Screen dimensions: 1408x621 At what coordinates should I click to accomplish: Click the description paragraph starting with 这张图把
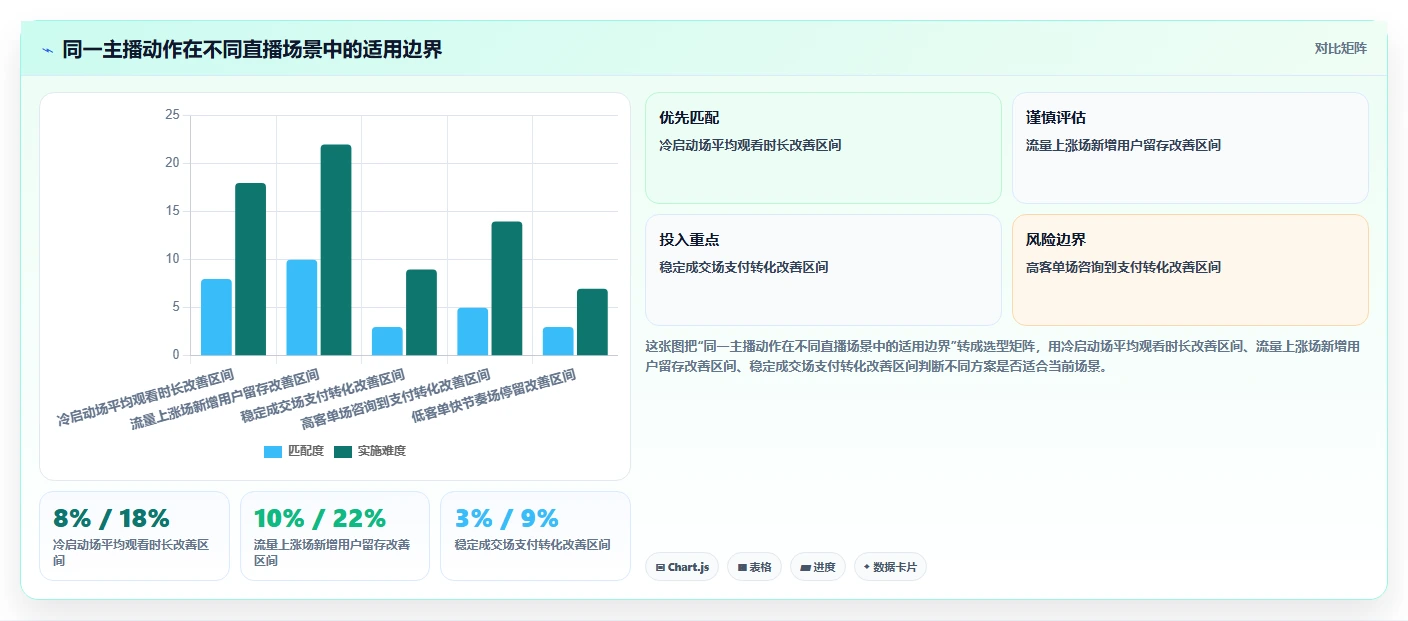(x=1003, y=356)
